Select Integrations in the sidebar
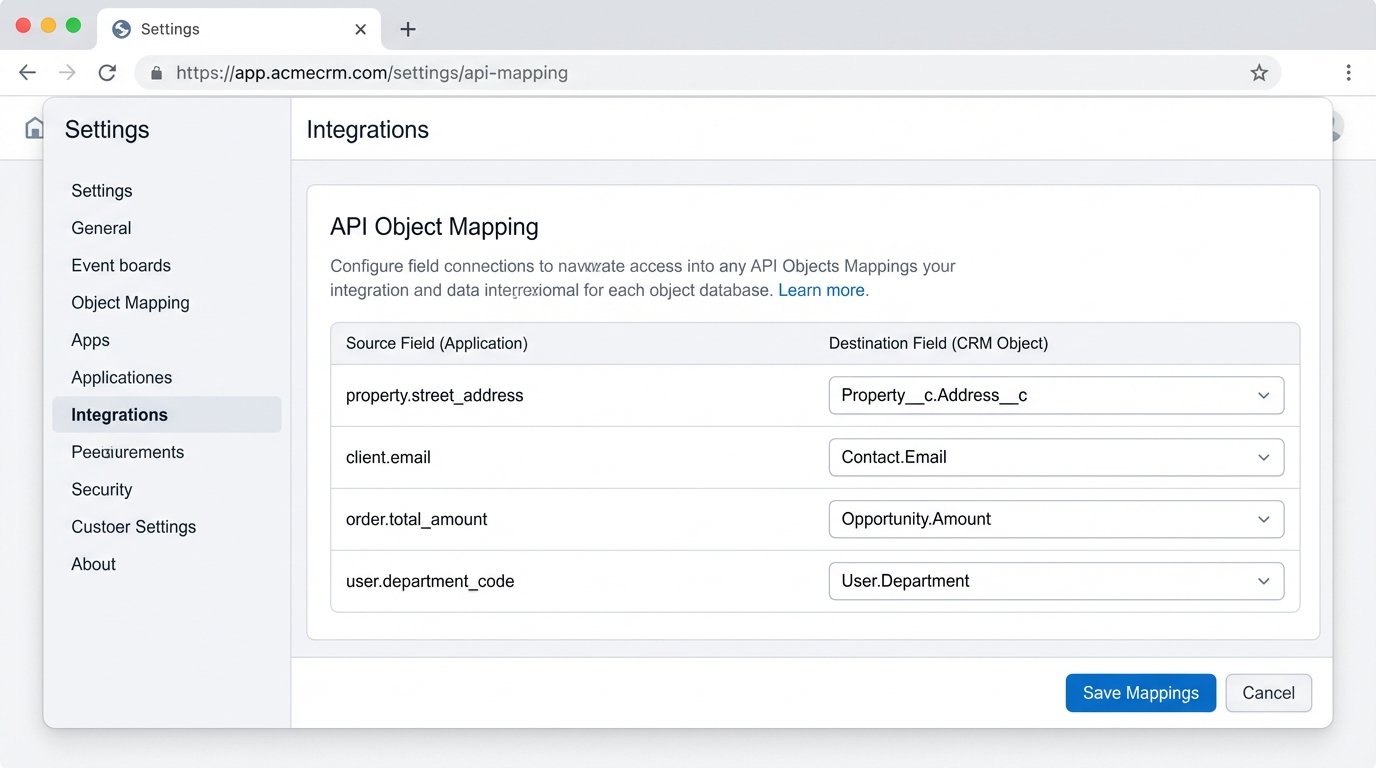1376x768 pixels. coord(118,414)
